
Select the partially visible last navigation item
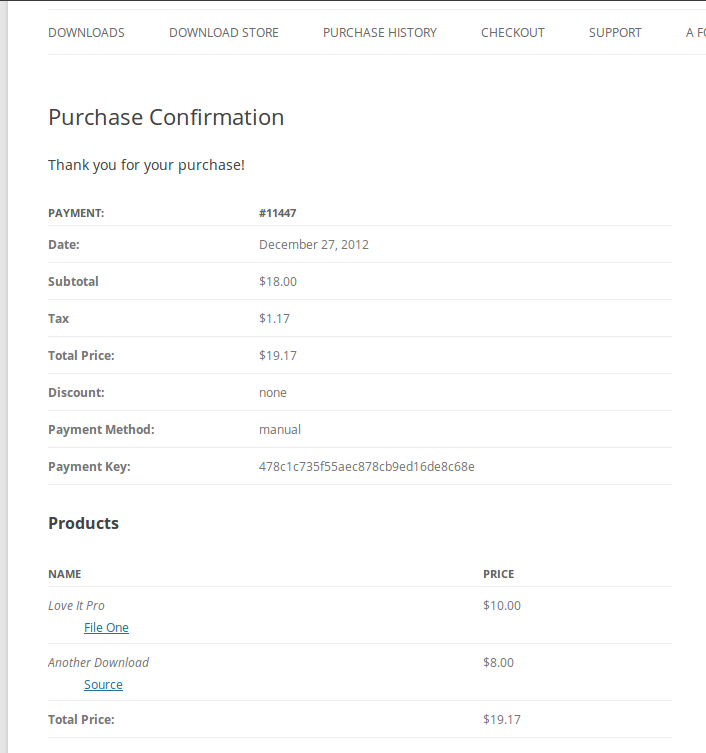696,33
